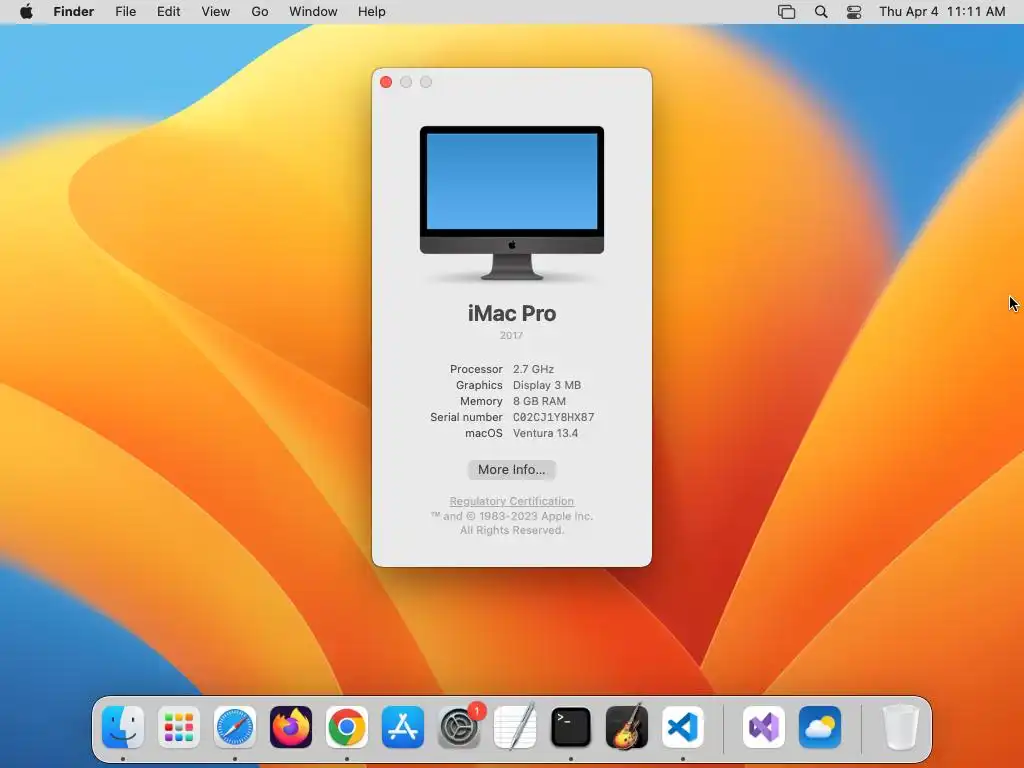Open Visual Studio Code from the Dock
1024x768 pixels.
[x=682, y=727]
